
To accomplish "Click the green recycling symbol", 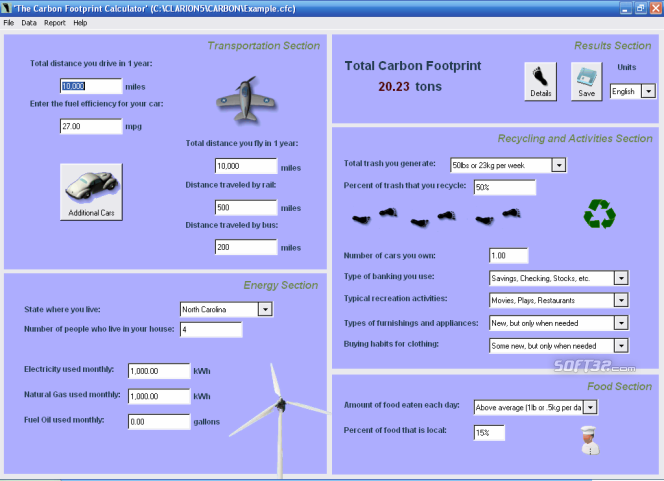I will pos(600,214).
